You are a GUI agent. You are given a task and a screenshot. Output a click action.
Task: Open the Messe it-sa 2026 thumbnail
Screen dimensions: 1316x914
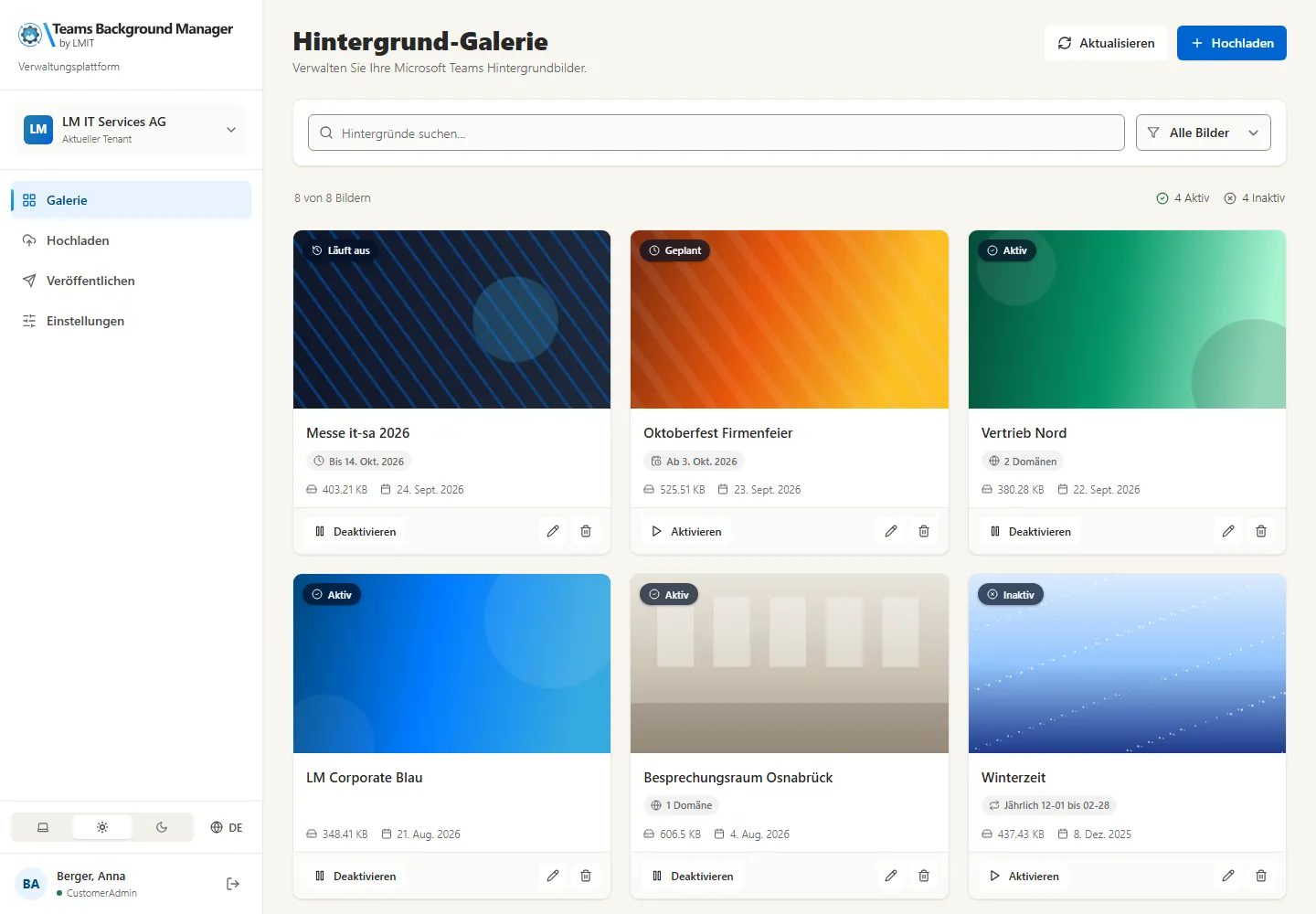451,320
